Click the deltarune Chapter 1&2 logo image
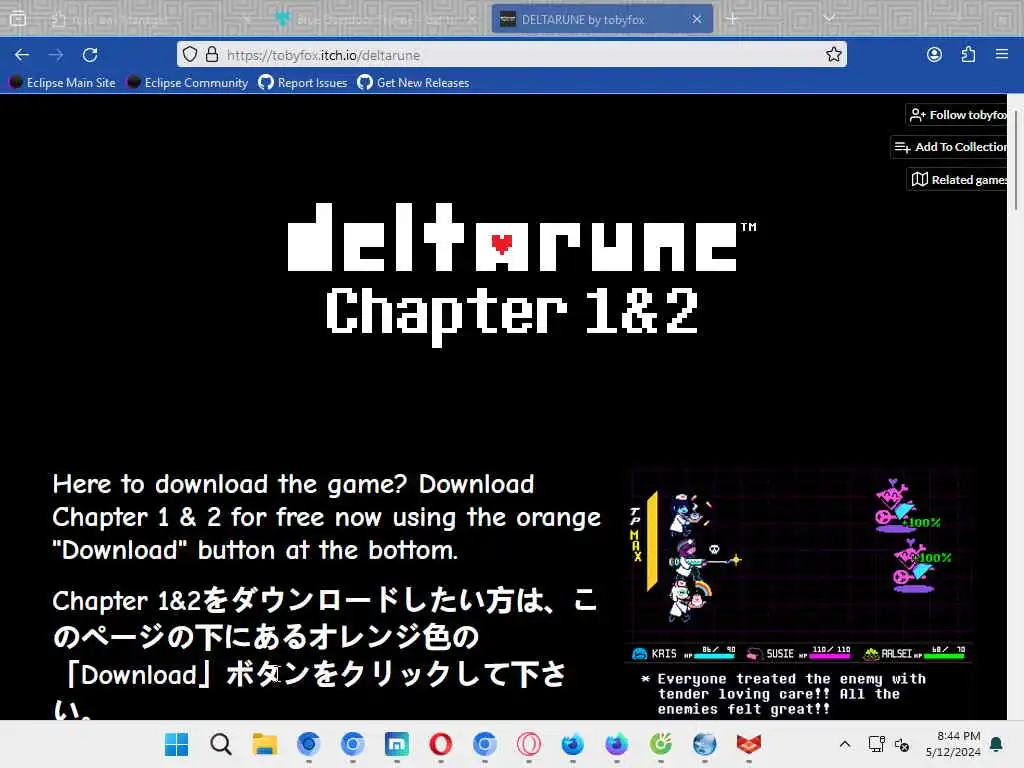Screen dimensions: 1024x768 (x=521, y=274)
